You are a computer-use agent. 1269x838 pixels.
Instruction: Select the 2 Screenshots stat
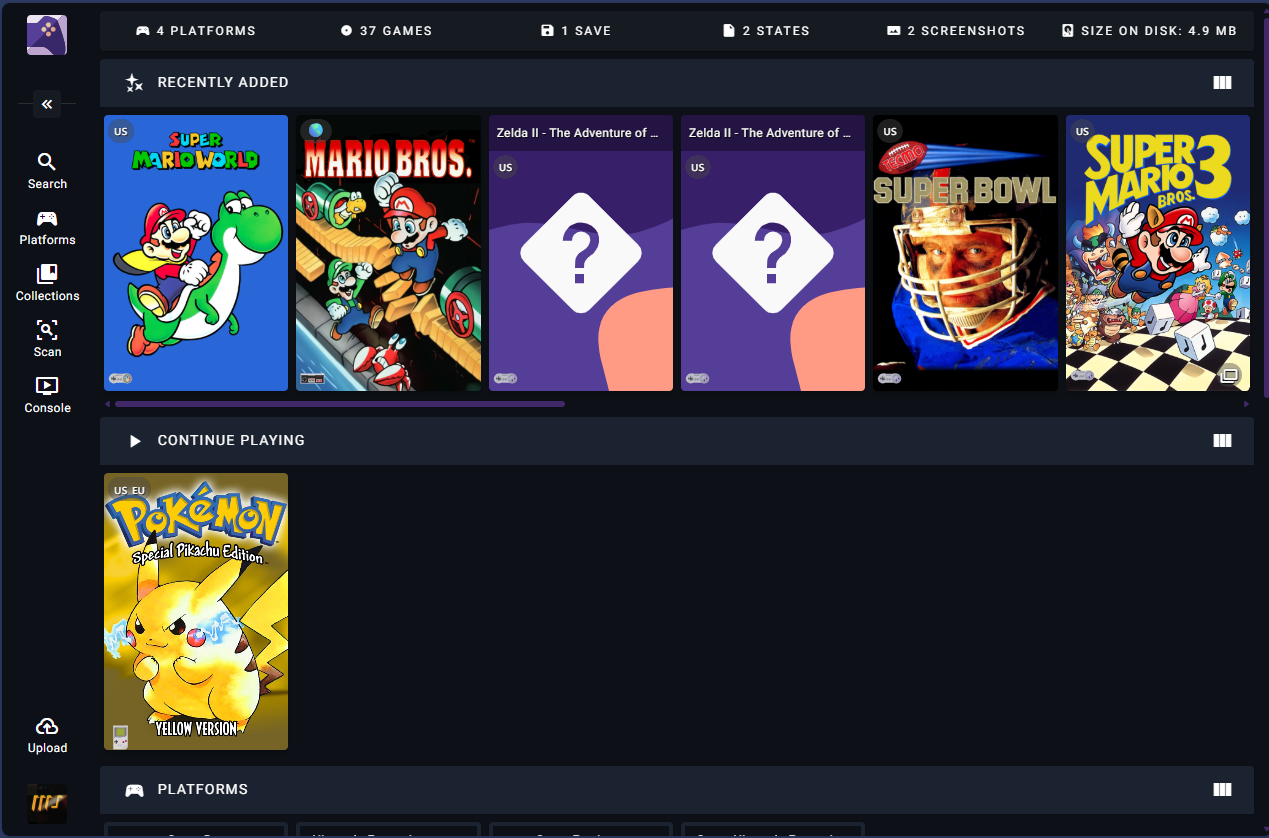(x=955, y=30)
